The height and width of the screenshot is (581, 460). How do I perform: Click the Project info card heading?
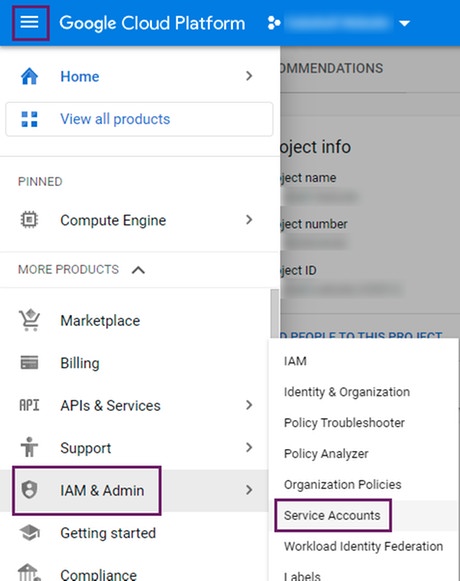(x=315, y=147)
